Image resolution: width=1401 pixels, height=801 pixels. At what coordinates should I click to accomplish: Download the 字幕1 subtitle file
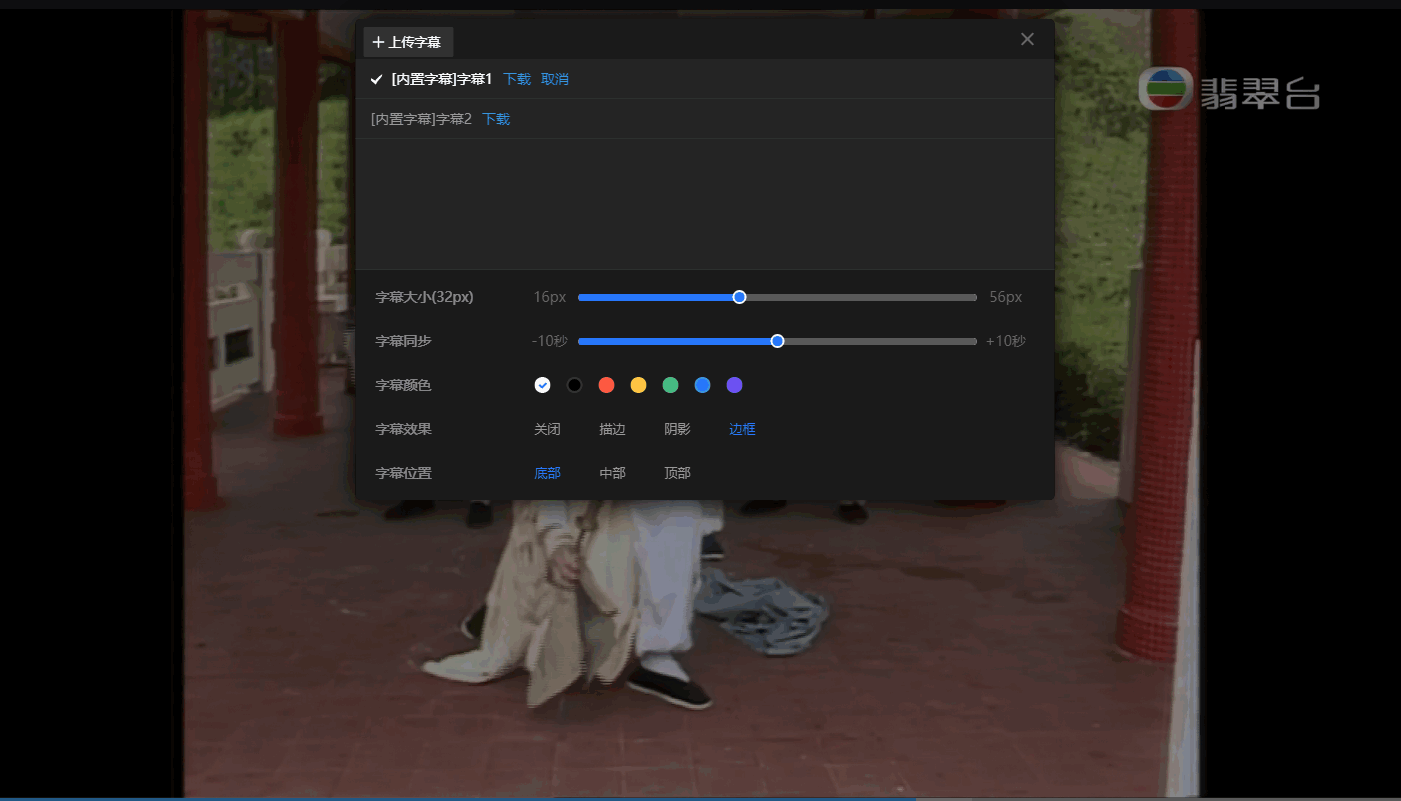(x=517, y=78)
